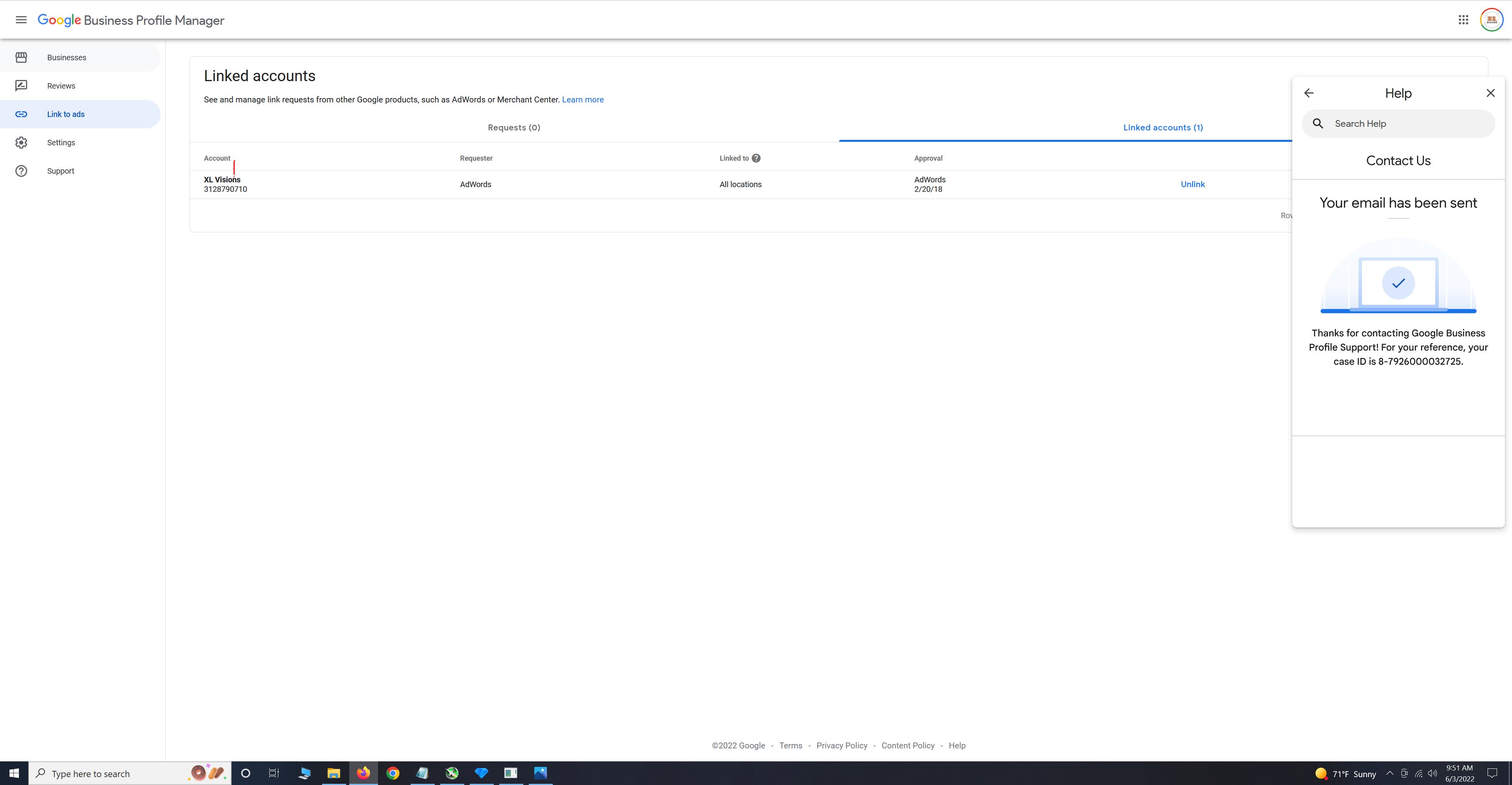Close the Help panel

coord(1490,93)
